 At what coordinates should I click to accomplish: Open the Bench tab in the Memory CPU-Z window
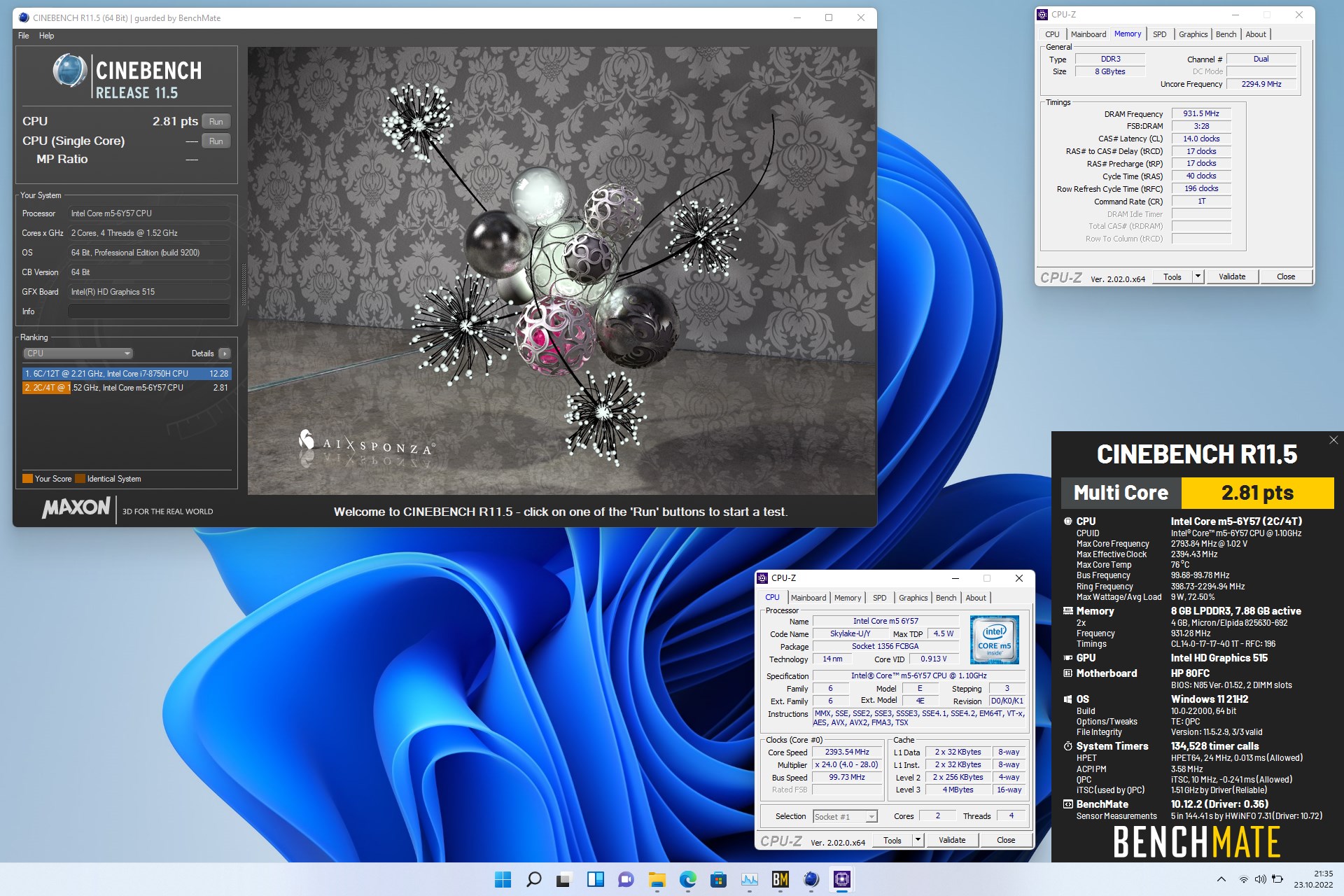click(1226, 34)
